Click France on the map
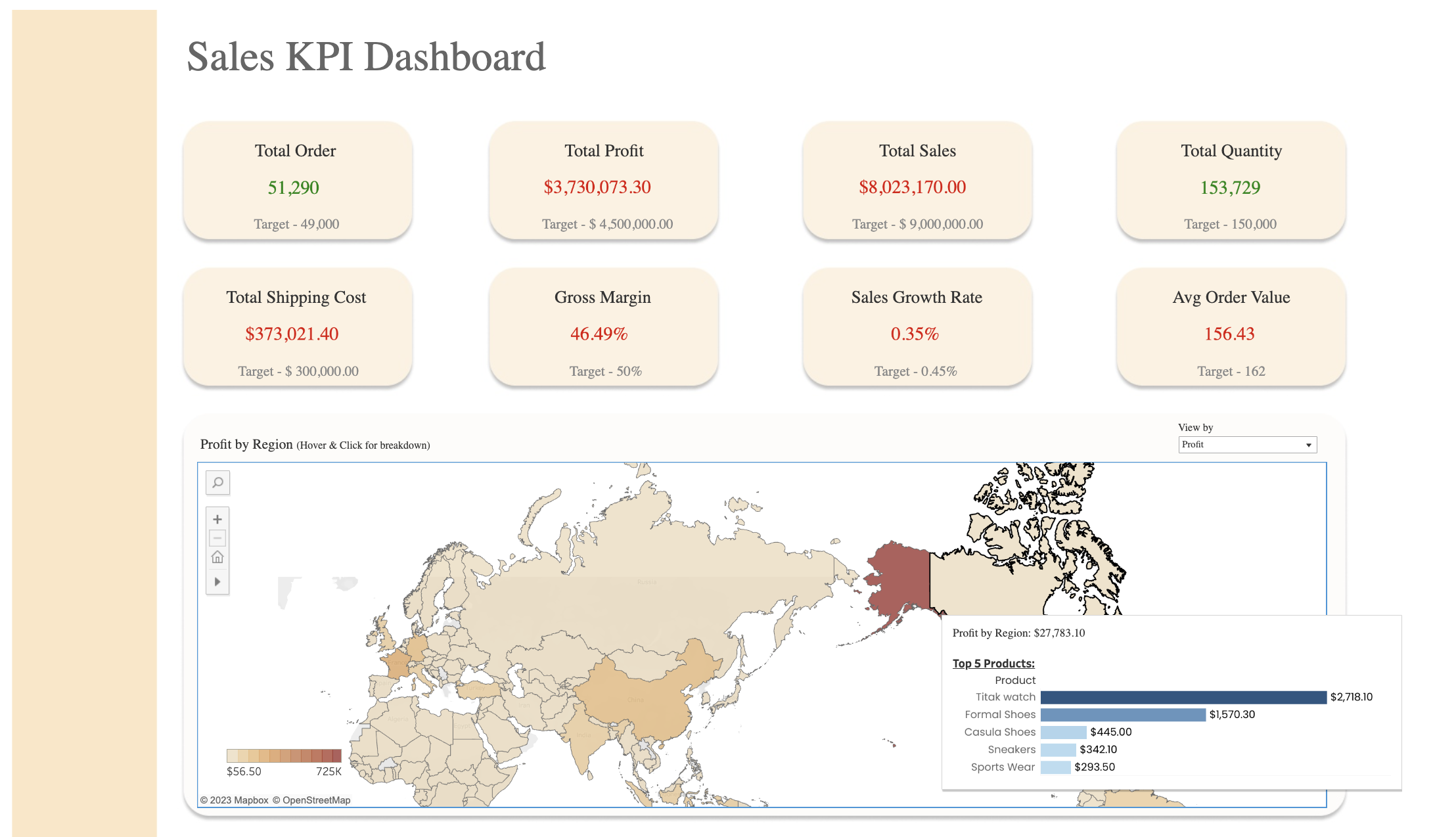This screenshot has width=1456, height=837. [x=397, y=662]
